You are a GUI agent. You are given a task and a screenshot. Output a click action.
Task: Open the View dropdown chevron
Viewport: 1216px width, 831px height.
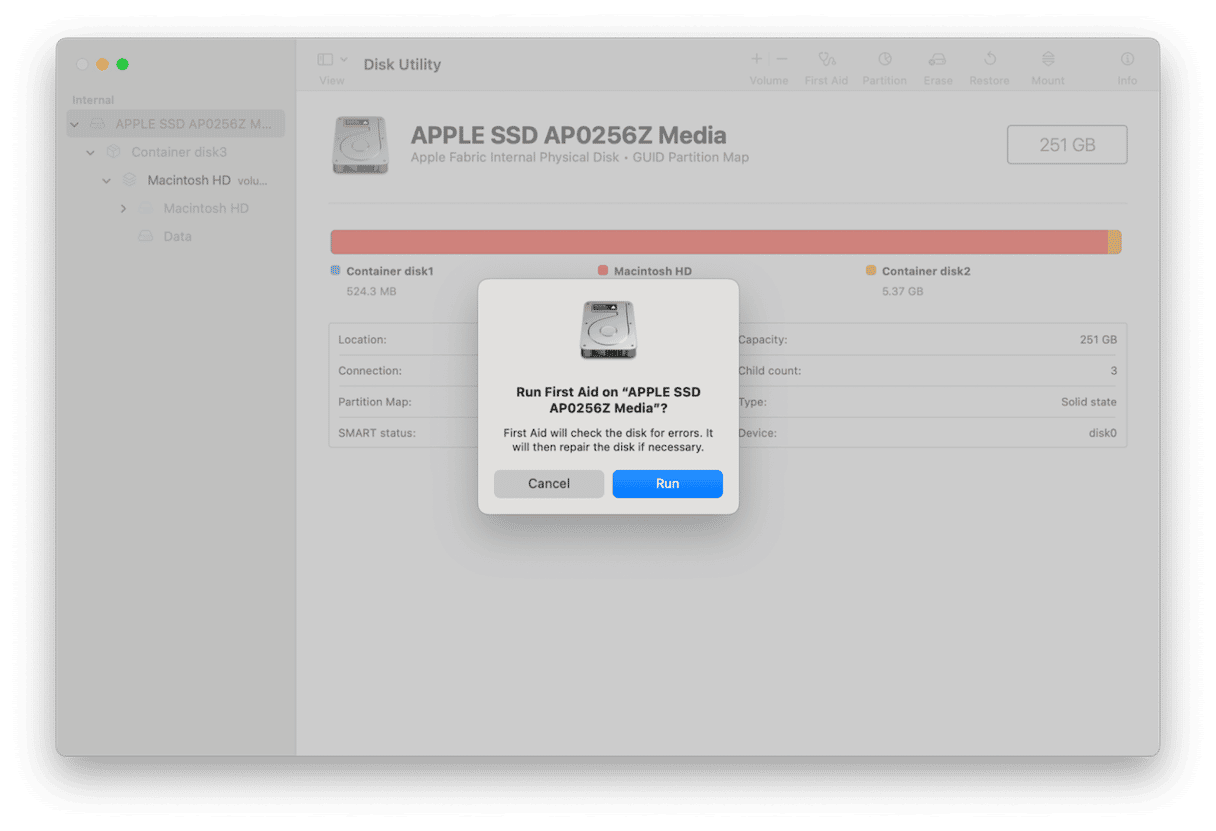344,60
